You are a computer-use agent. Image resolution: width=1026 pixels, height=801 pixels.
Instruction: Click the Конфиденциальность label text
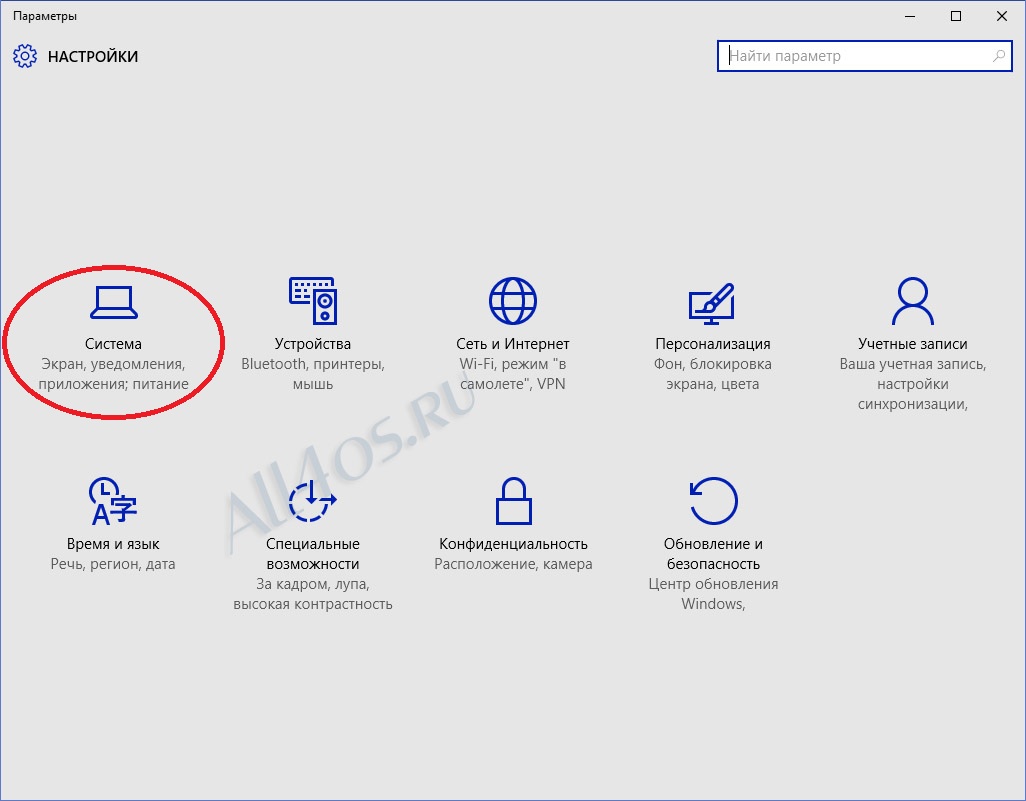(514, 544)
